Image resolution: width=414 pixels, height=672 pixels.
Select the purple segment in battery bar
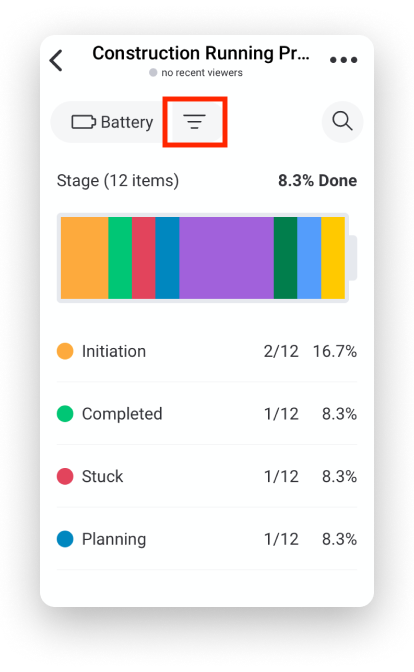(x=226, y=258)
